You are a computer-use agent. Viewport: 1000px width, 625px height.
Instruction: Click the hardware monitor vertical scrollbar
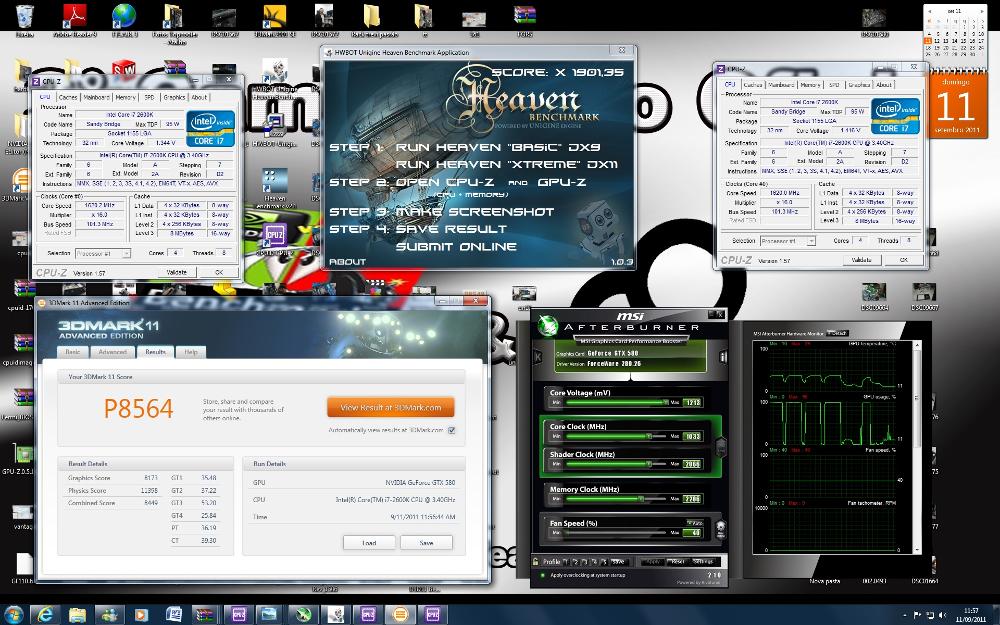pos(918,446)
